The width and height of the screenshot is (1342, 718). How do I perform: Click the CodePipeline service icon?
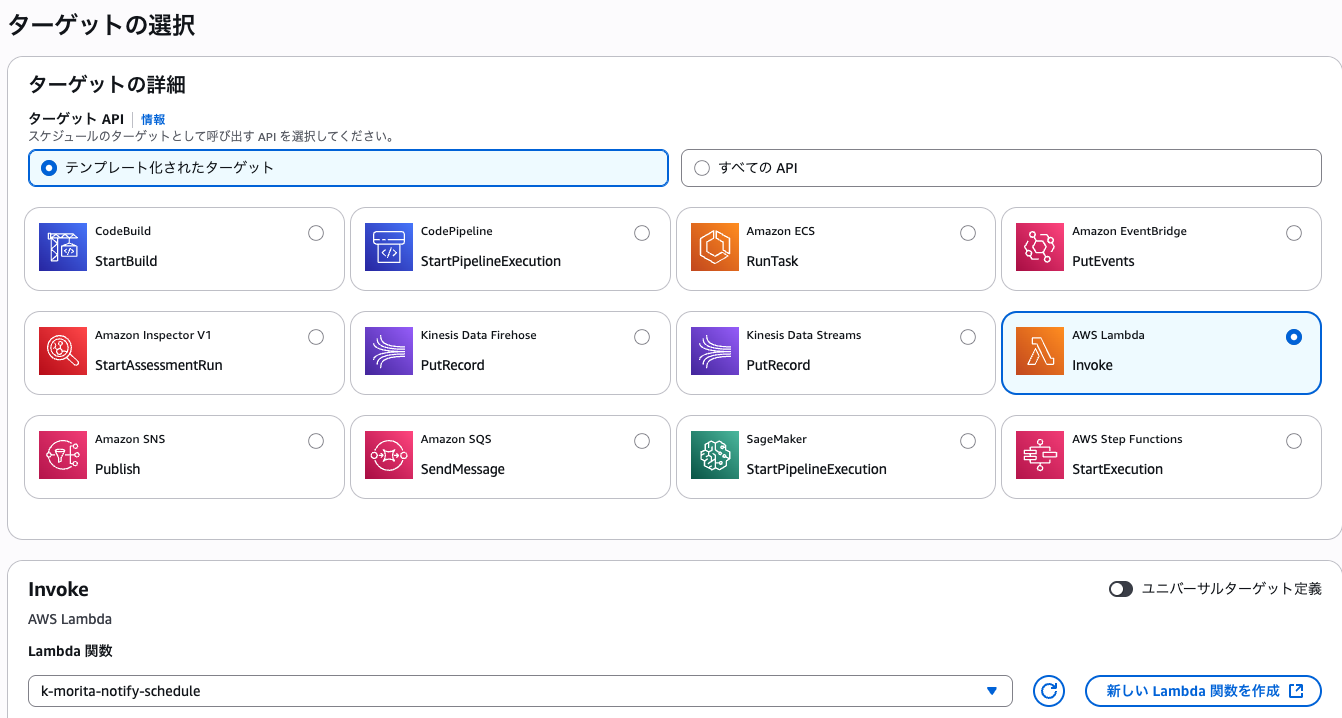tap(390, 247)
